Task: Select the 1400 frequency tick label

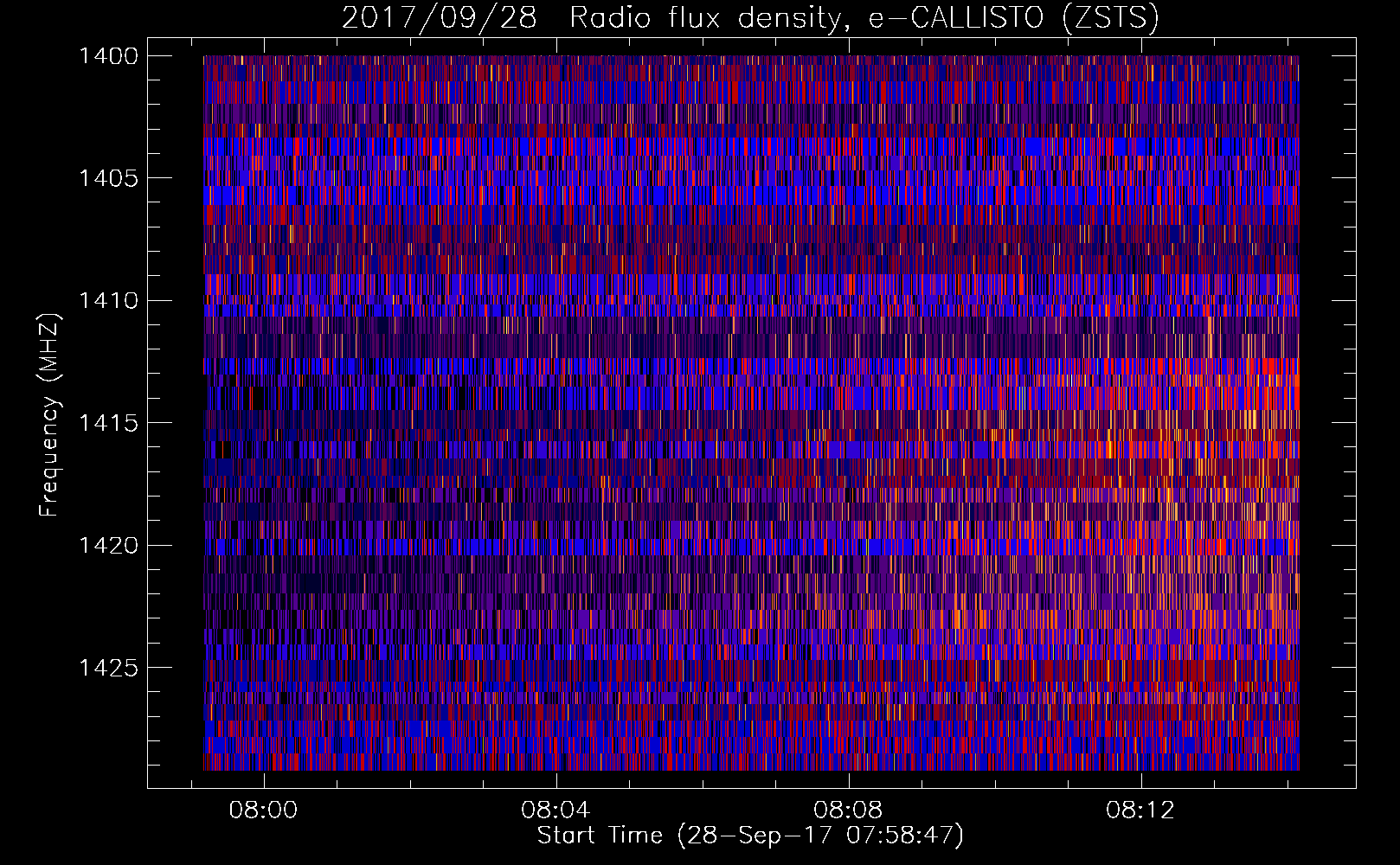Action: coord(108,56)
